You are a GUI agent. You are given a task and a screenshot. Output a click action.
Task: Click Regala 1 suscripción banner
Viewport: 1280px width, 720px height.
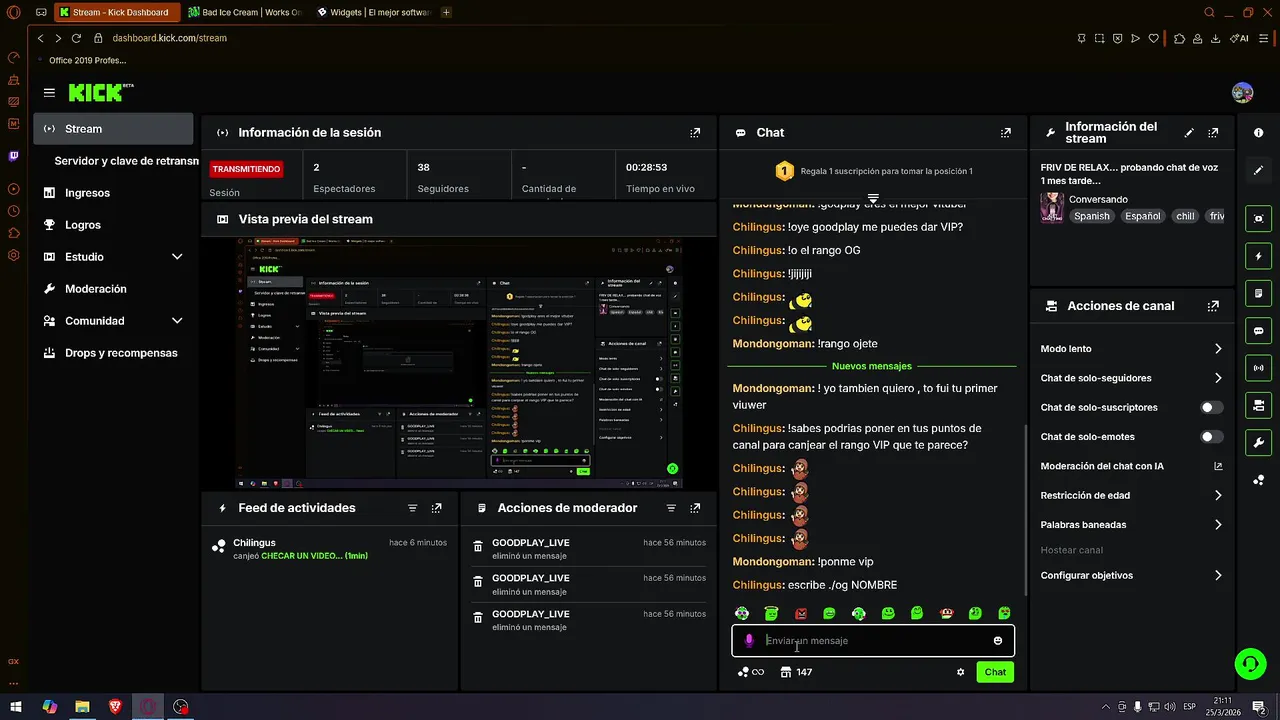(873, 171)
